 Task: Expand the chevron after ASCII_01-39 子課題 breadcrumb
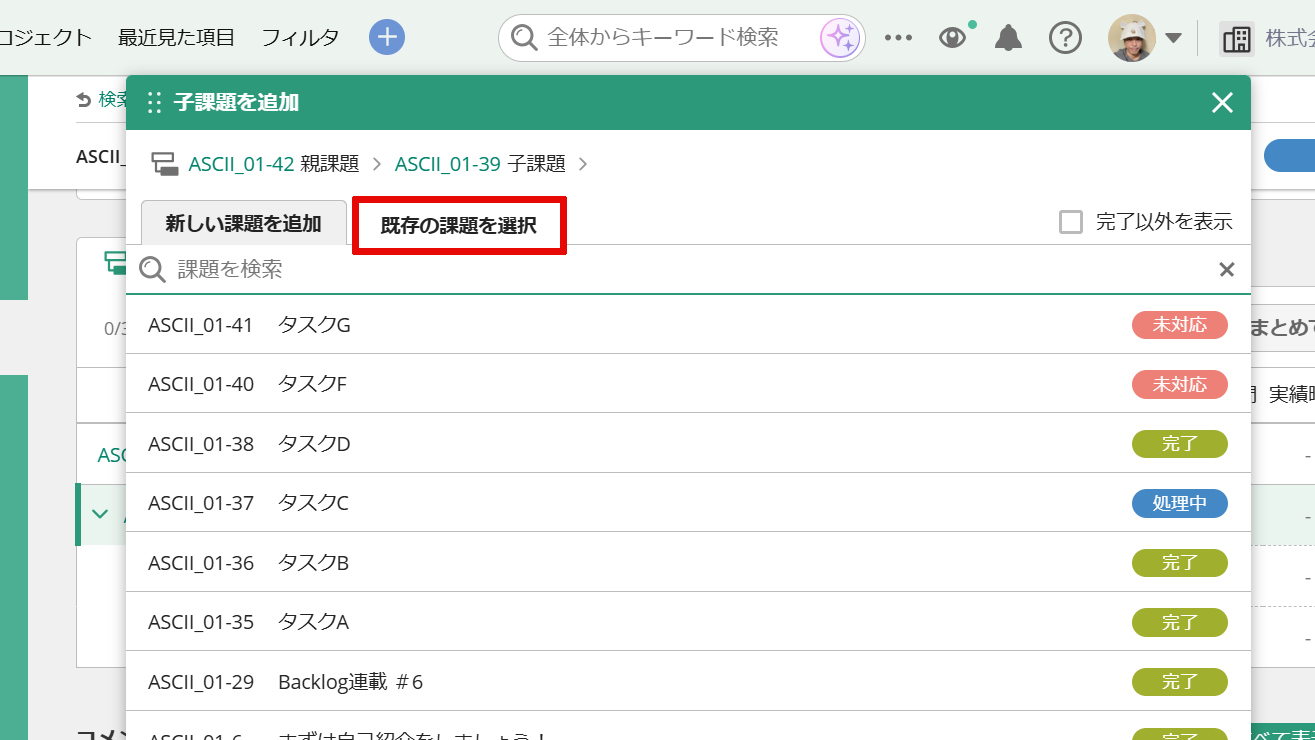[x=583, y=164]
